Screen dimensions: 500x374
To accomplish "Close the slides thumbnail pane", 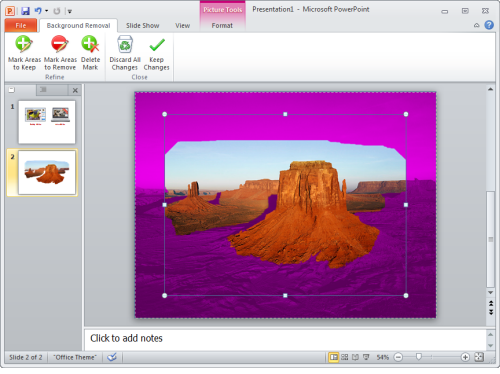I will point(75,90).
